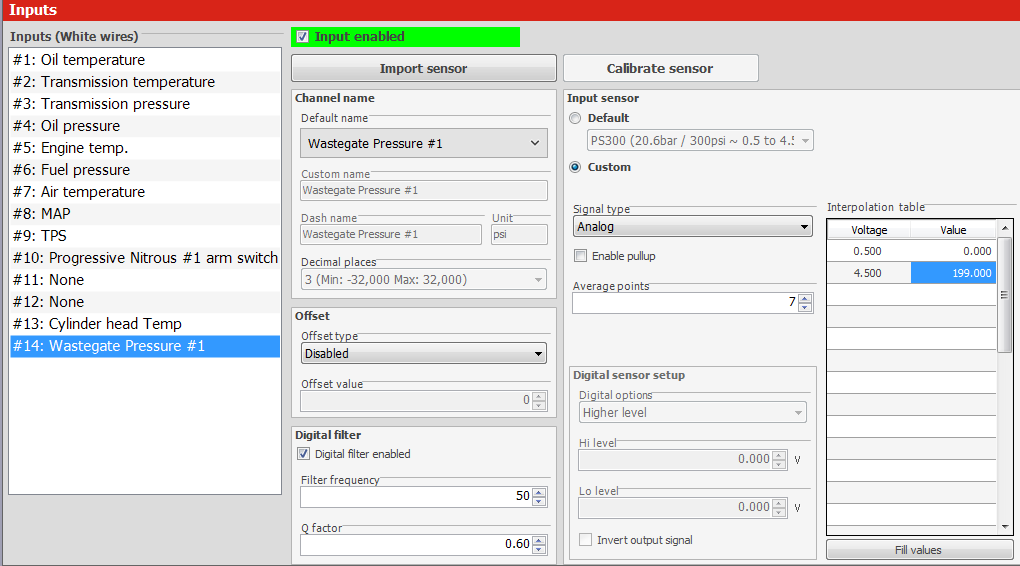Decrease the Q factor spinner value
The width and height of the screenshot is (1020, 566).
pos(539,549)
